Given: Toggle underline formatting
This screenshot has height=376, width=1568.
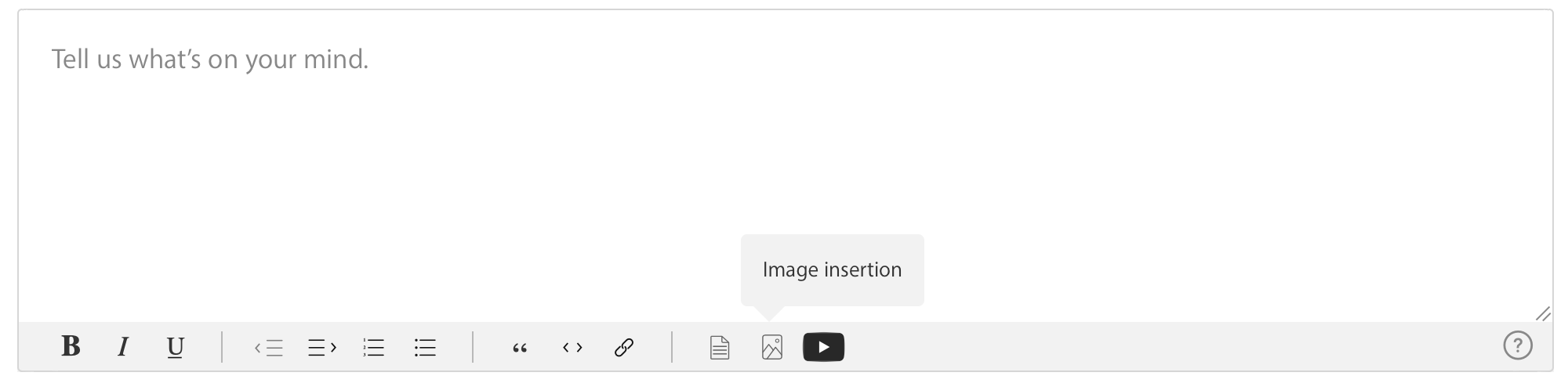Looking at the screenshot, I should click(176, 347).
